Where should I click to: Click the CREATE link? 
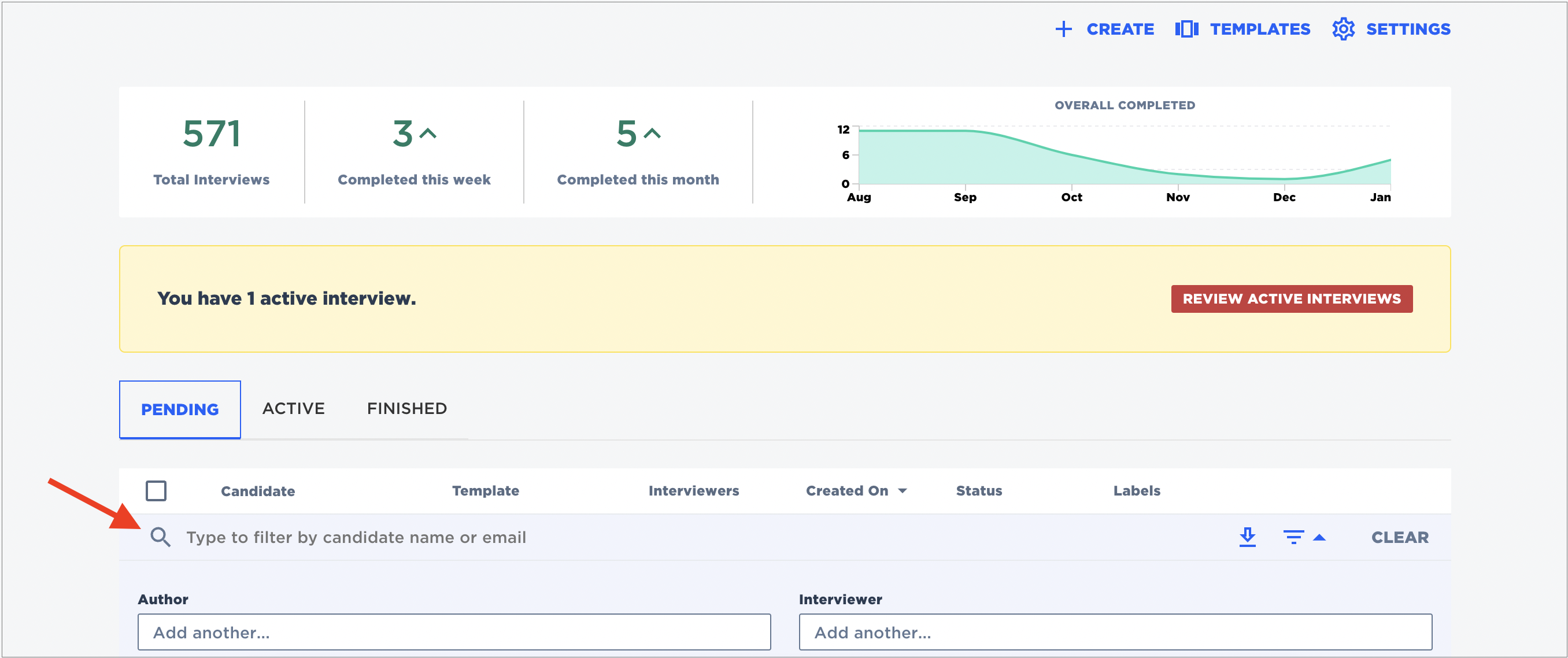(1120, 29)
